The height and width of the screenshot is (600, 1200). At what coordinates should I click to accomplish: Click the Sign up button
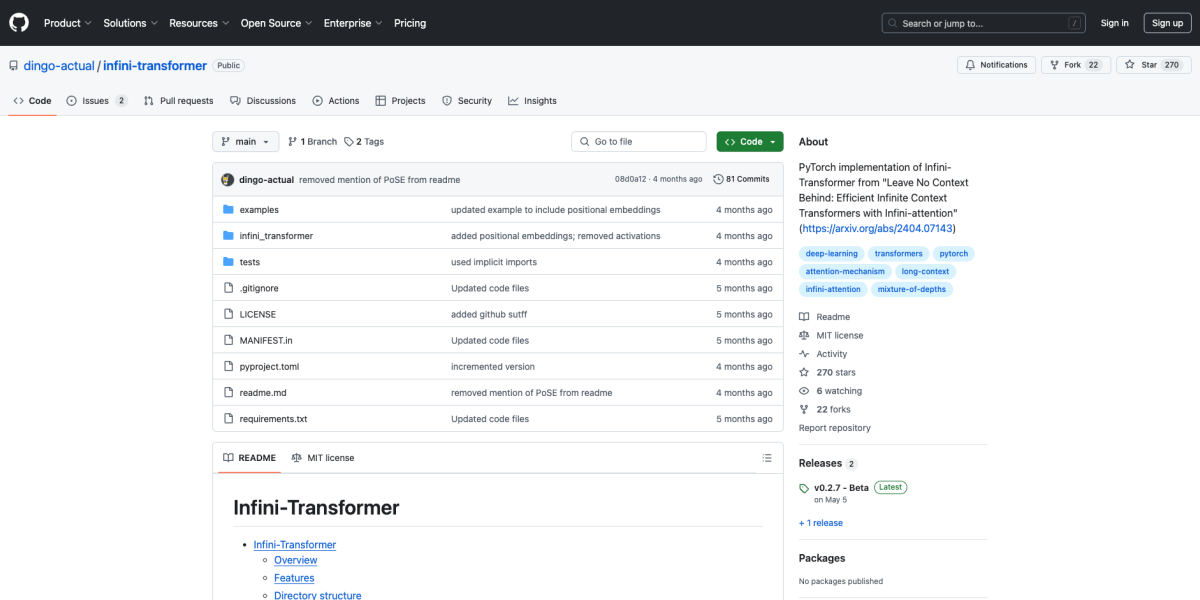pos(1167,23)
